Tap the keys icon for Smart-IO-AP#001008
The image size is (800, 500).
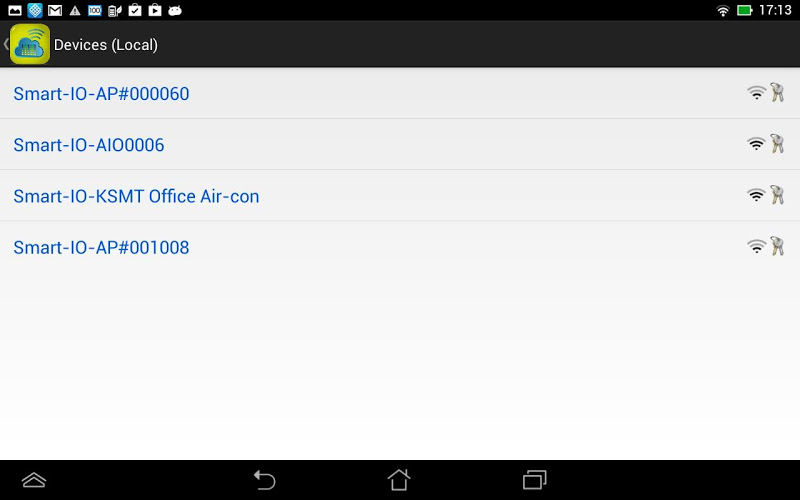[777, 246]
